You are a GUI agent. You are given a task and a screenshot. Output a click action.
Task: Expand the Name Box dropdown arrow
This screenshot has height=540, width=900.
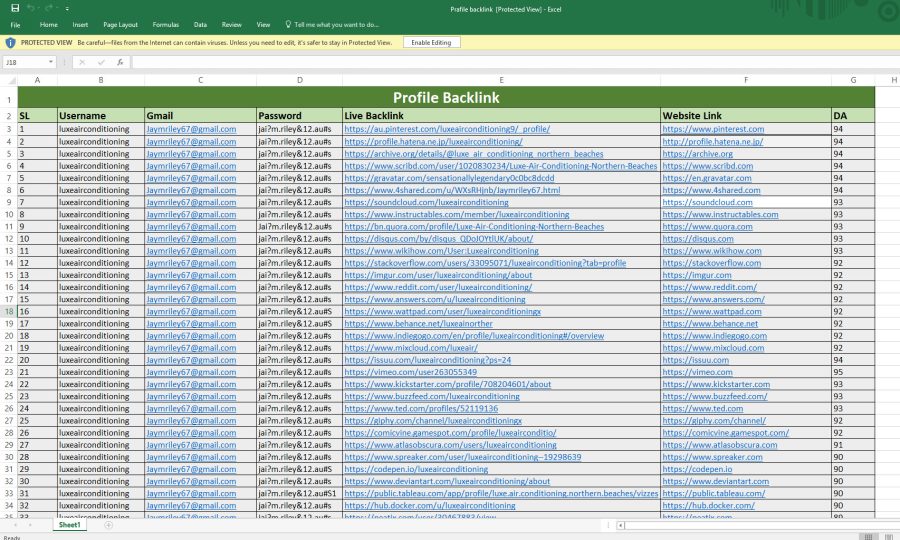click(51, 62)
